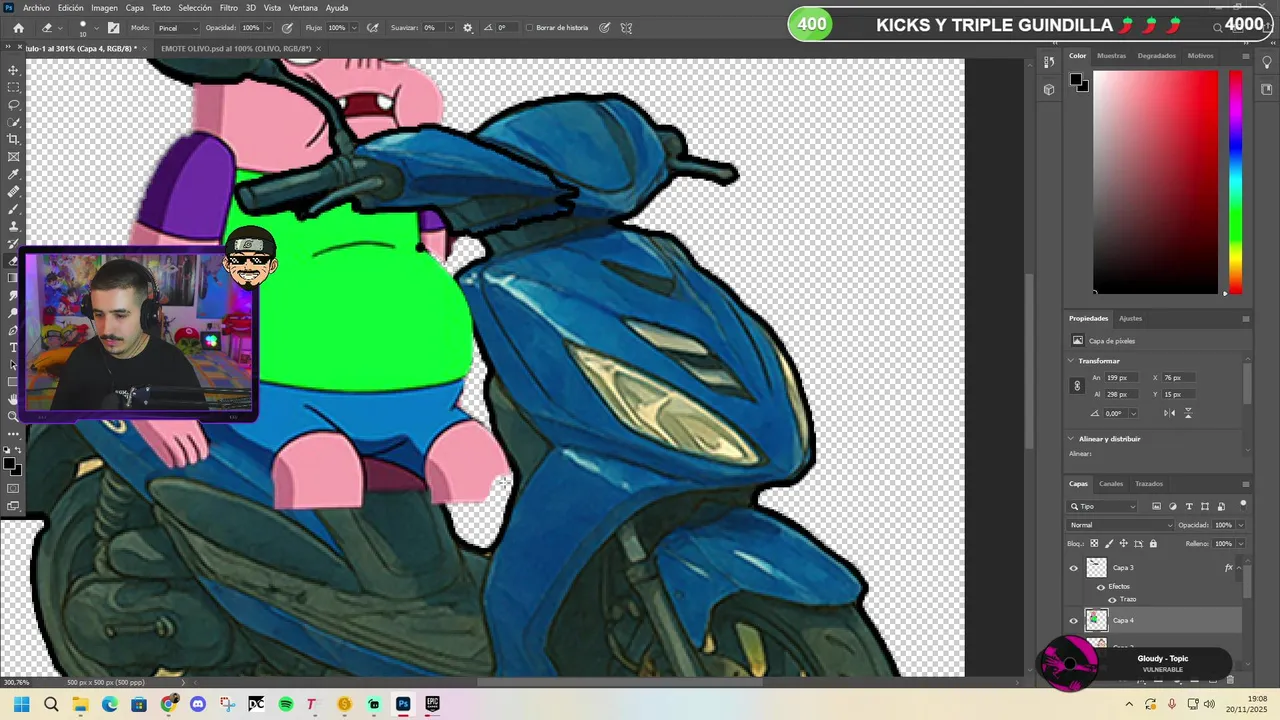Open the Imagen menu
The height and width of the screenshot is (720, 1280).
point(104,8)
